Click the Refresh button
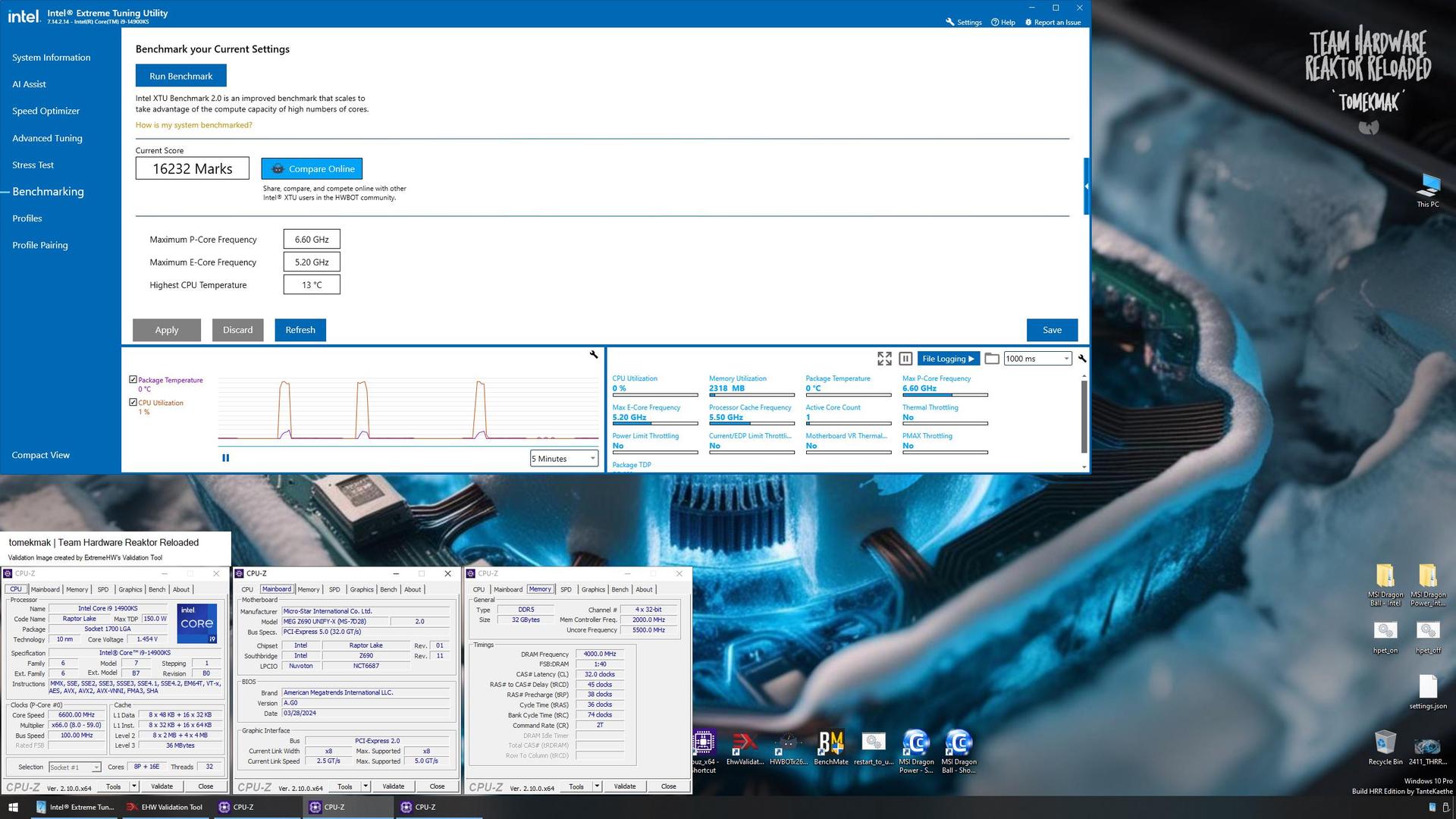This screenshot has width=1456, height=819. pos(300,330)
